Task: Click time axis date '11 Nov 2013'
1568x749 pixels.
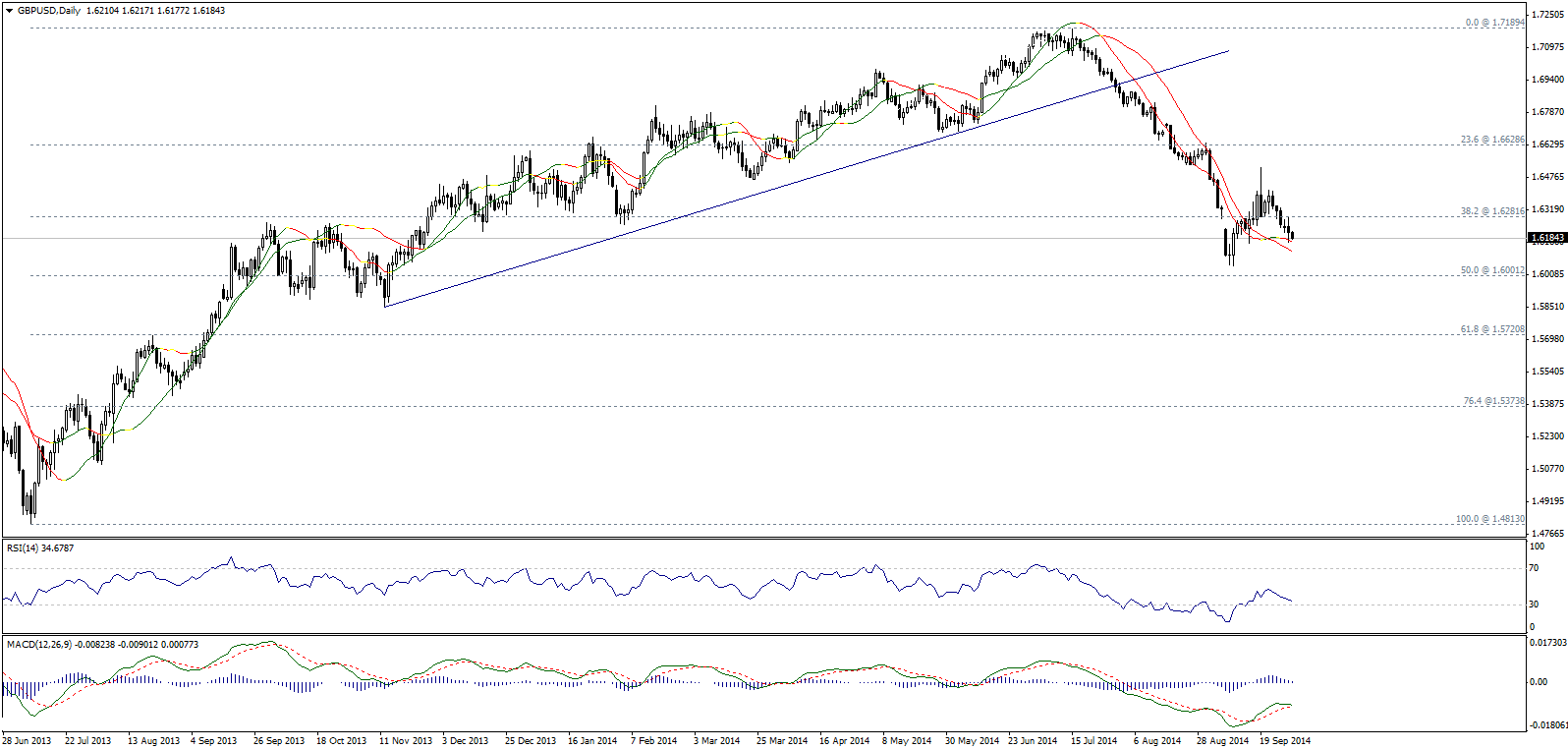Action: 406,741
